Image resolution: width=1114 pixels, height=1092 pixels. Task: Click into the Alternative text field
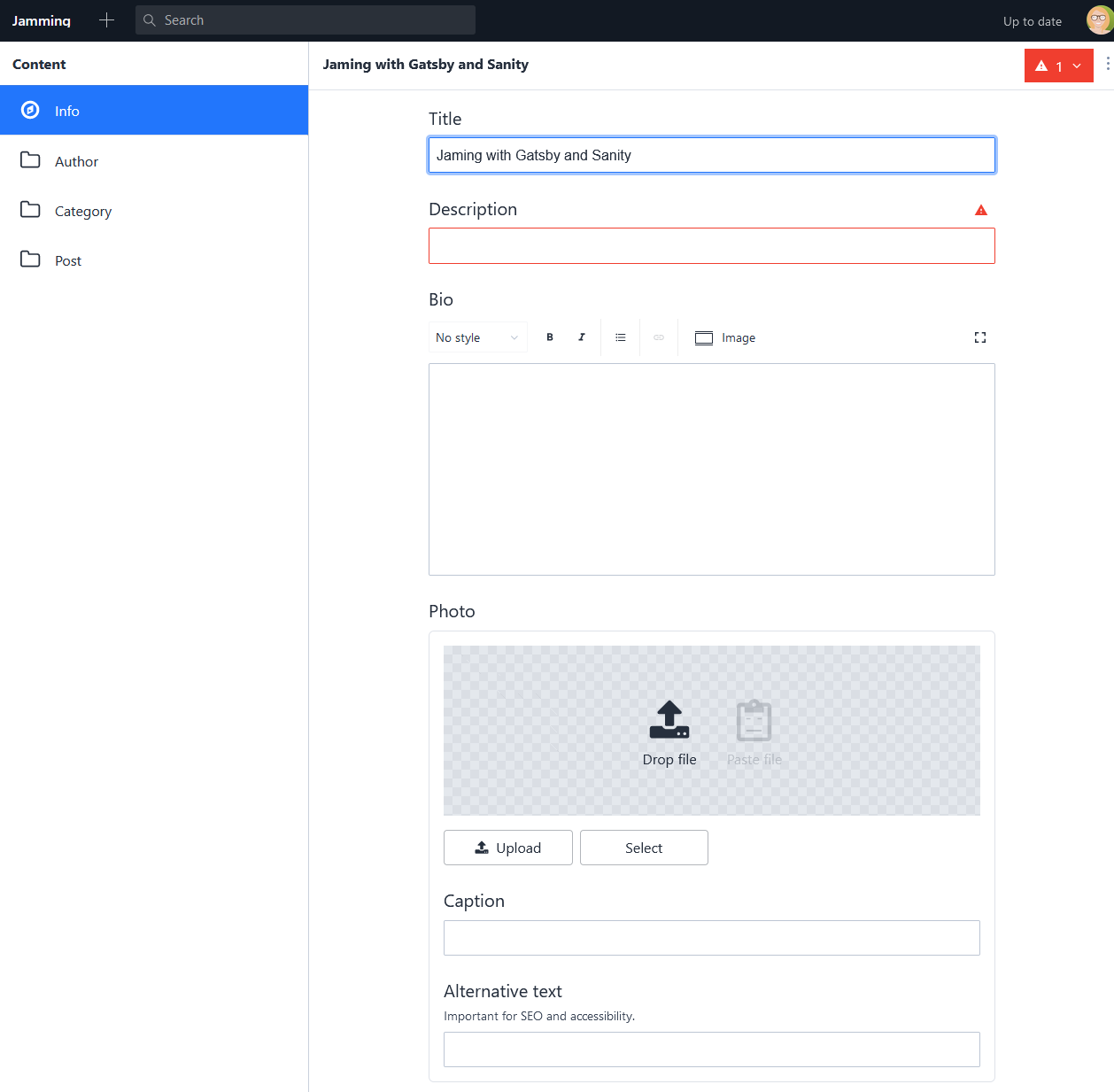coord(712,1049)
